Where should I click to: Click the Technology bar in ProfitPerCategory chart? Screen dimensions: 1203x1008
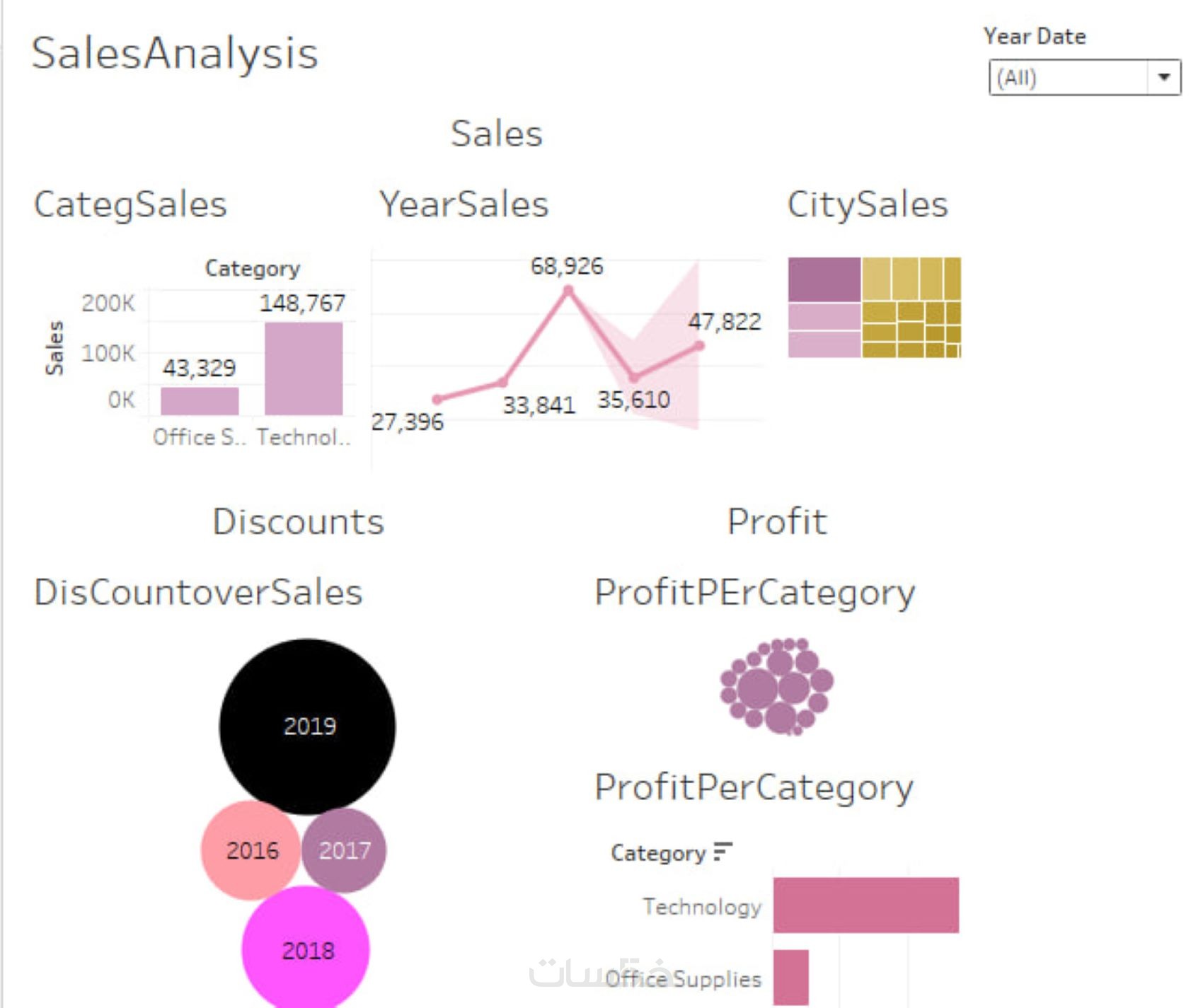point(865,905)
